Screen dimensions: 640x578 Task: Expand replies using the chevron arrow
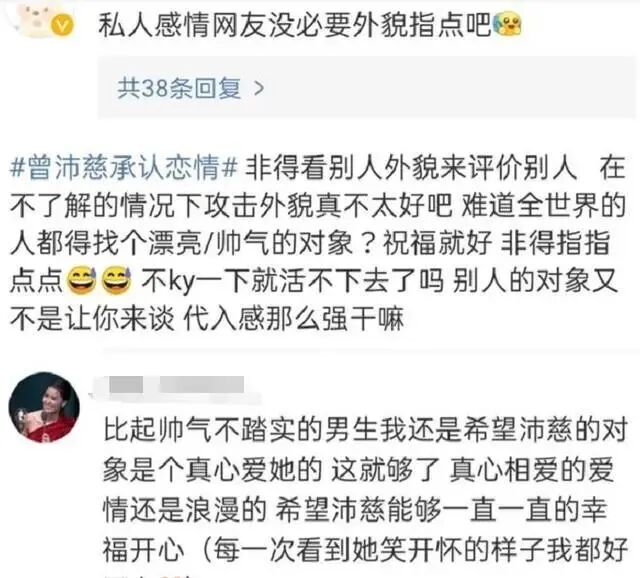(259, 88)
